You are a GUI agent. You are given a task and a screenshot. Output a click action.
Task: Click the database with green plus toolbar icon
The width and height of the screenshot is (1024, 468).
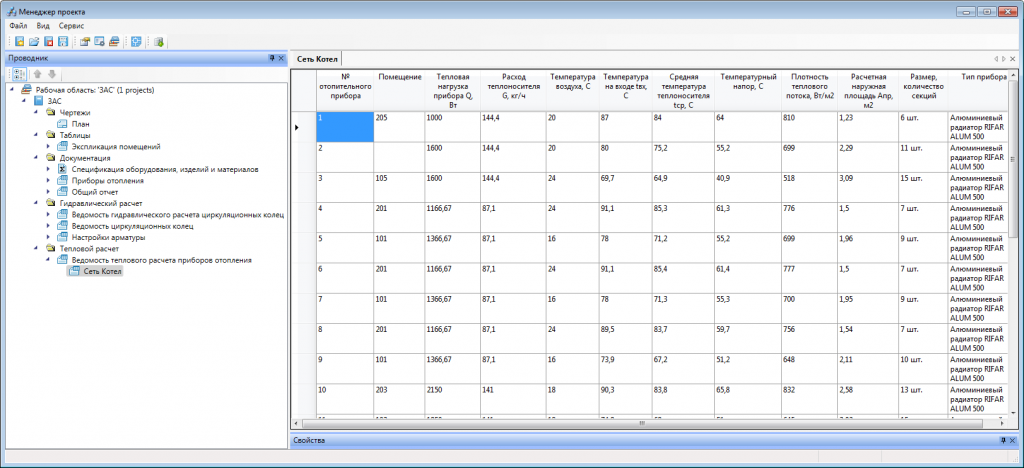[159, 42]
